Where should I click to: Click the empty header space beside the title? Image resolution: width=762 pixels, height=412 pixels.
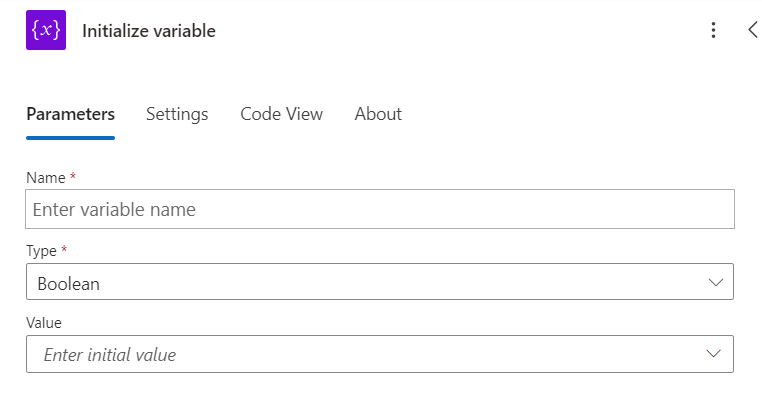tap(450, 30)
